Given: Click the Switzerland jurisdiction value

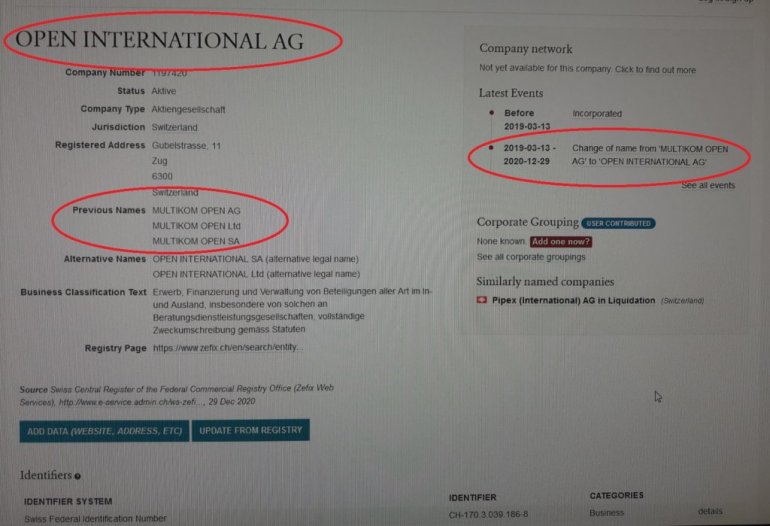Looking at the screenshot, I should [x=175, y=127].
